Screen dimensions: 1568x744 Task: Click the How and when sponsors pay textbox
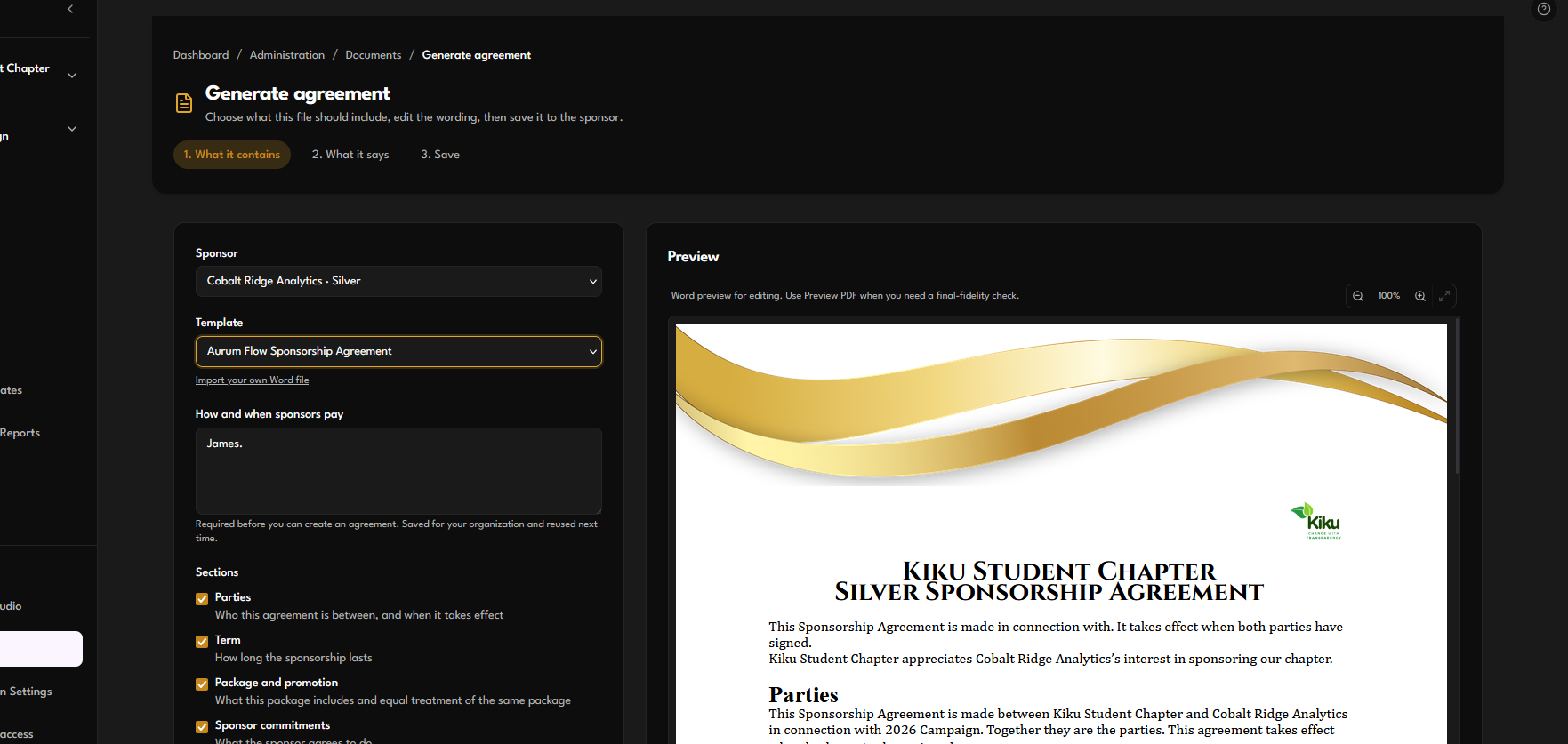click(398, 471)
